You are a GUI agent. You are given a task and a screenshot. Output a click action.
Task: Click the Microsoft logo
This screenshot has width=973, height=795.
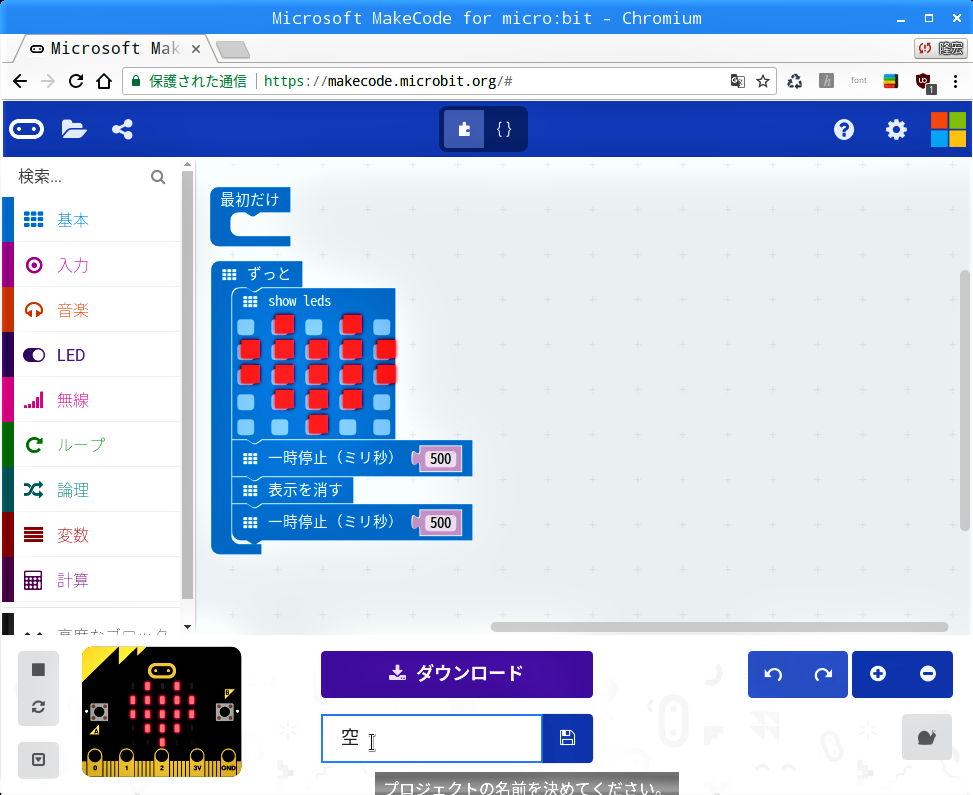coord(948,129)
